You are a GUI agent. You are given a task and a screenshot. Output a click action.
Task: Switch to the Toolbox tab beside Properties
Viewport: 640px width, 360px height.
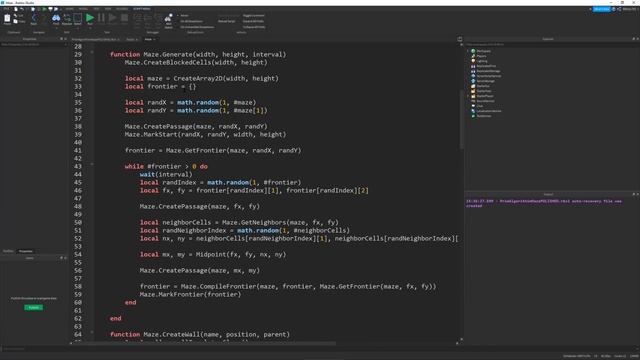click(8, 251)
